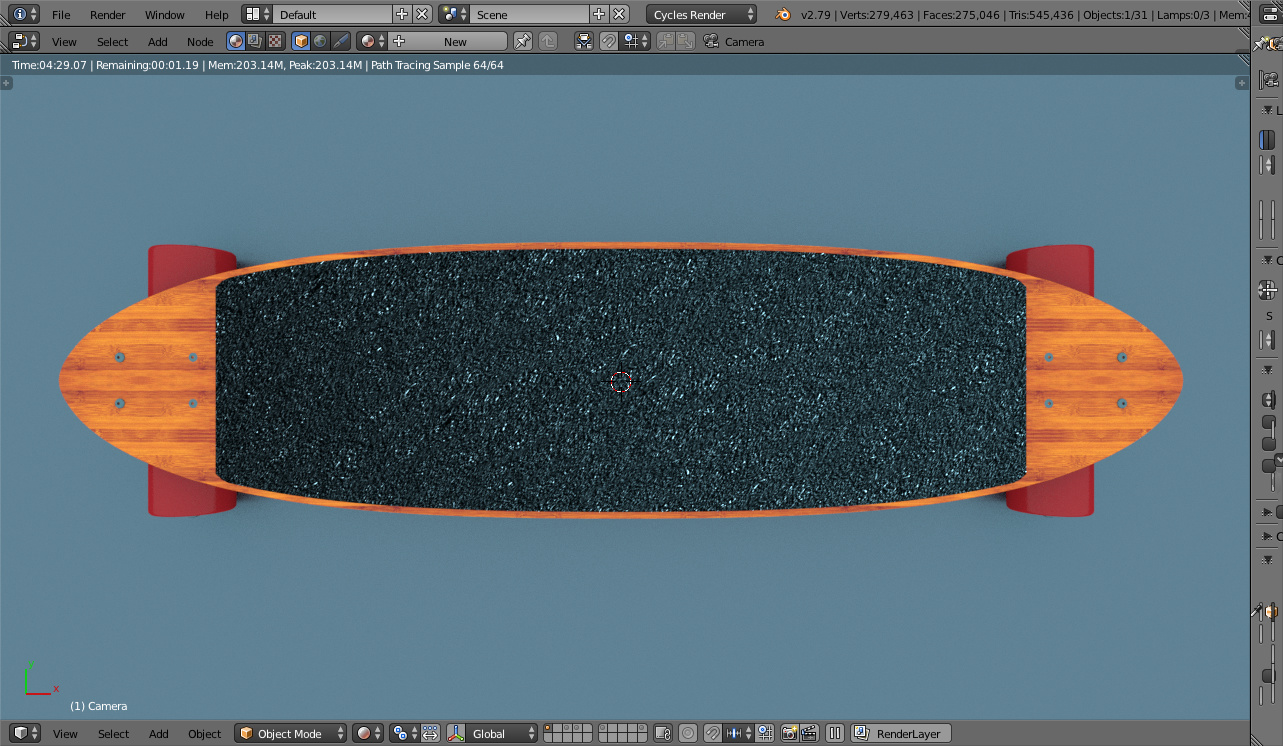Select the Compositing nodes tree type icon
The width and height of the screenshot is (1283, 746).
tap(255, 41)
